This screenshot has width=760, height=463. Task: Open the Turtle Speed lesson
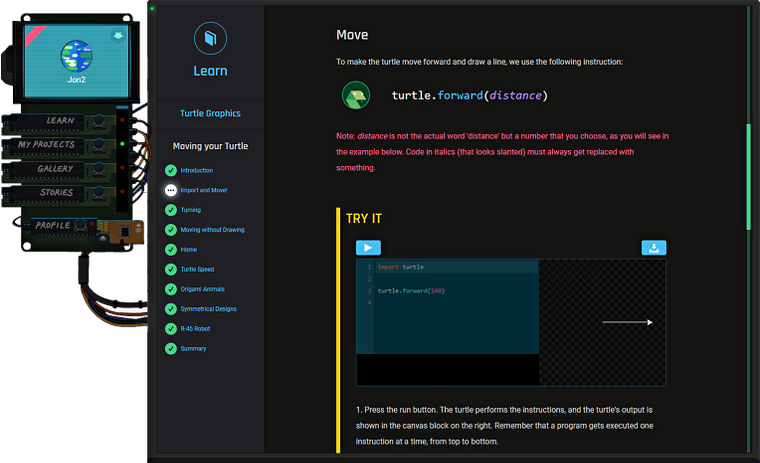(x=197, y=269)
